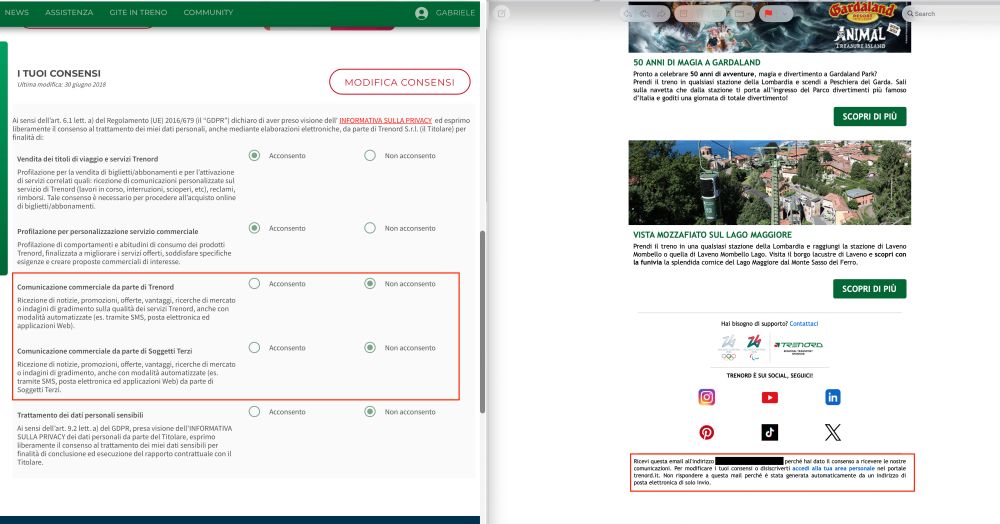The image size is (1000, 524).
Task: Click the compose new message icon in Mail
Action: 503,13
